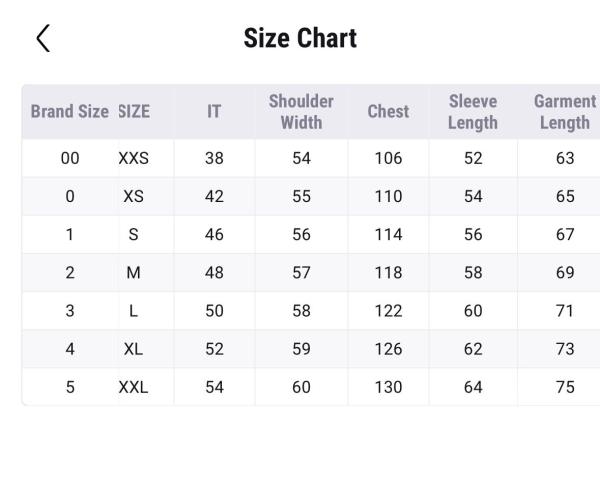Screen dimensions: 600x491
Task: Click the XXS size cell
Action: (x=134, y=158)
